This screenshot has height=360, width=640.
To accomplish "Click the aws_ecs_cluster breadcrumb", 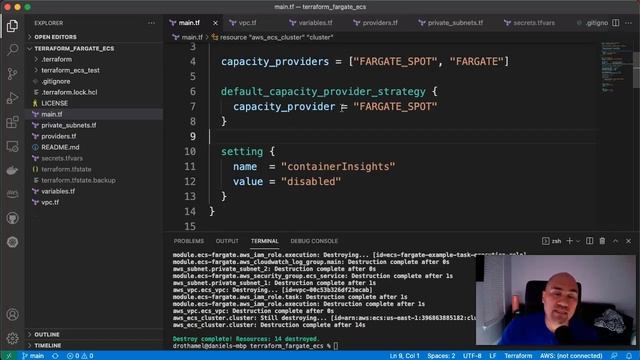I will click(272, 37).
